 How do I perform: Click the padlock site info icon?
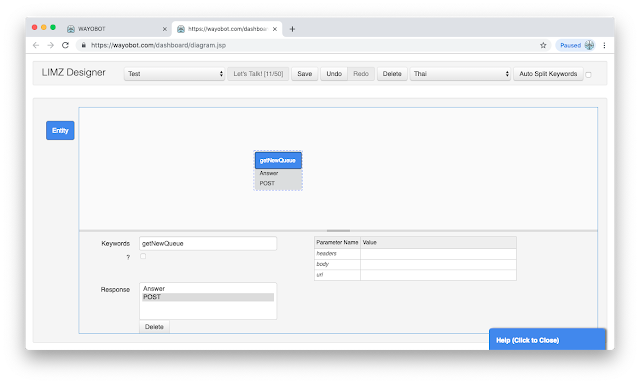point(84,45)
